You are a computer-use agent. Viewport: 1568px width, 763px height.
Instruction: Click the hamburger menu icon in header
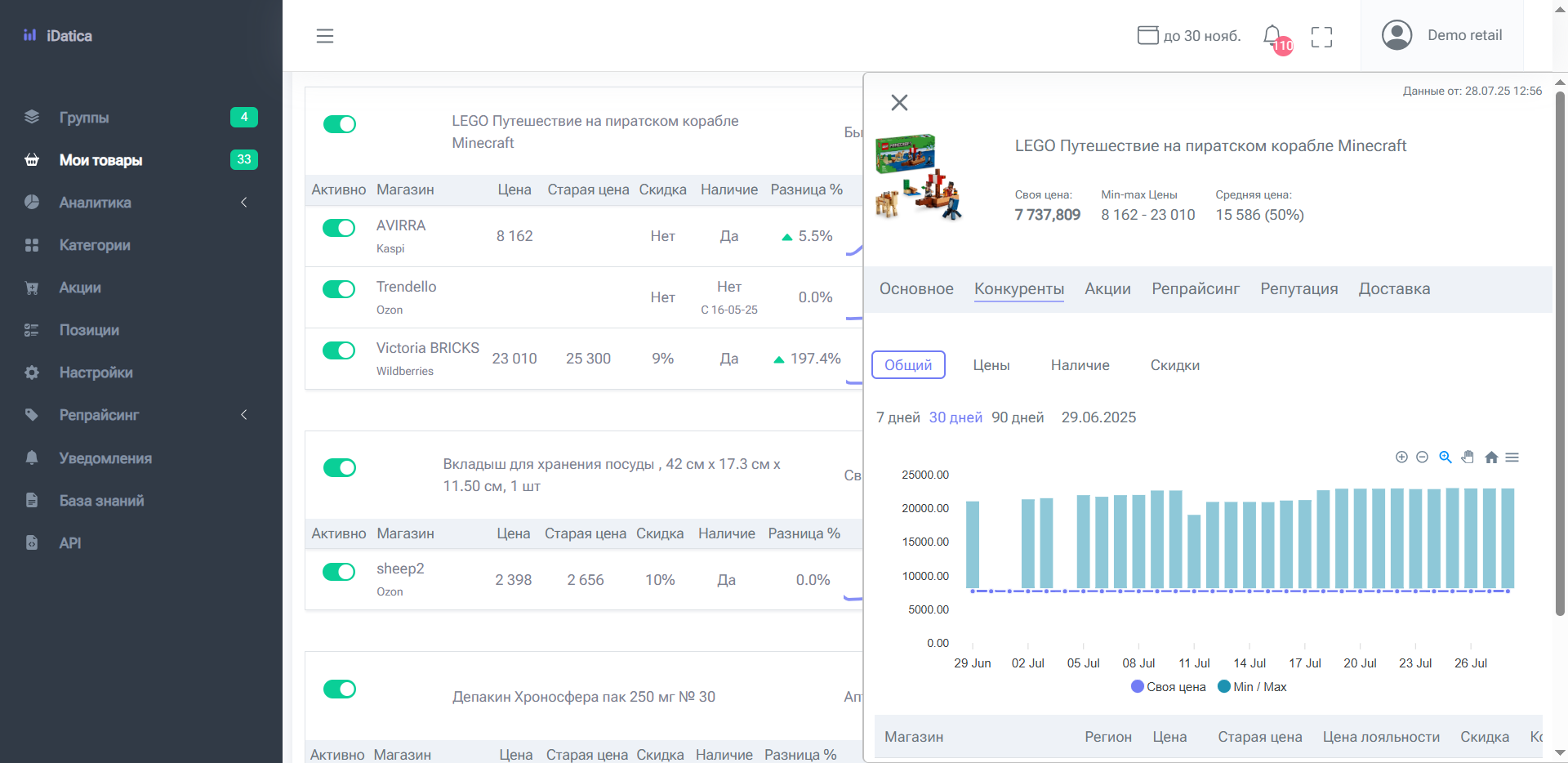325,36
